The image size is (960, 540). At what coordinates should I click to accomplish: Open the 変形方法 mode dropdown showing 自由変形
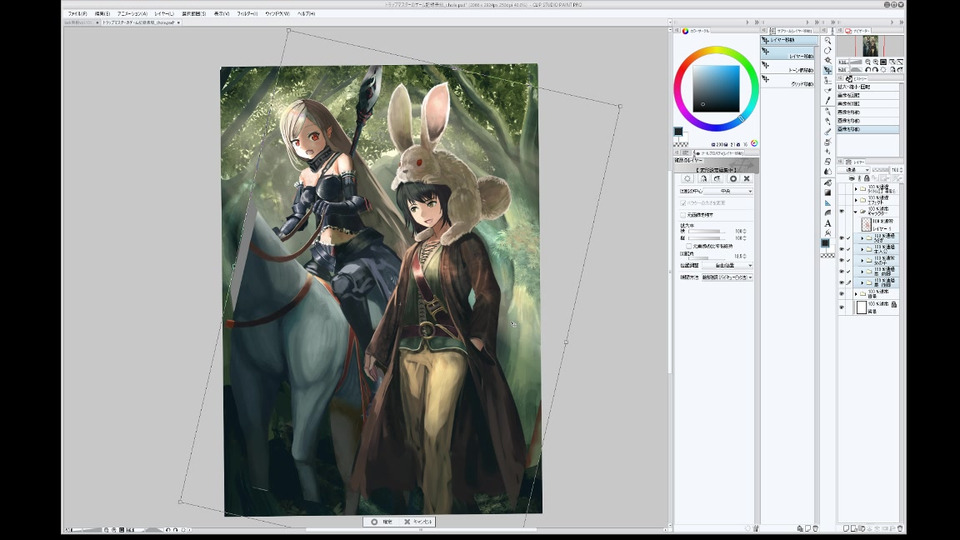coord(727,266)
